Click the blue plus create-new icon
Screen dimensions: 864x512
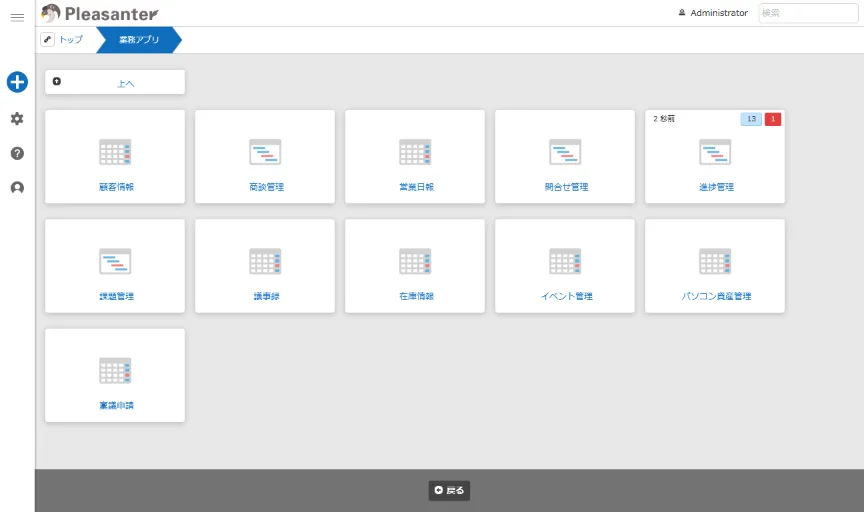(17, 82)
